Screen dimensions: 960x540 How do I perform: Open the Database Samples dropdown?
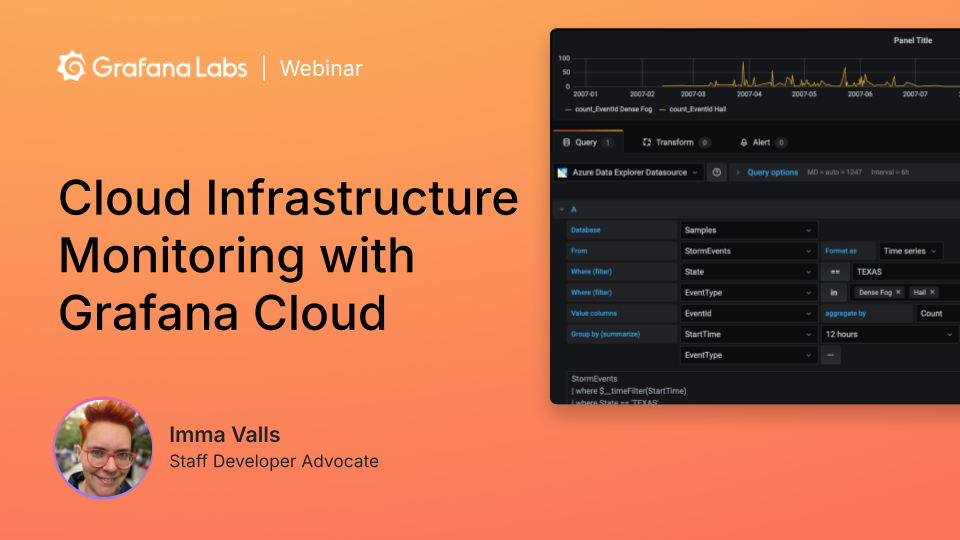click(x=748, y=230)
